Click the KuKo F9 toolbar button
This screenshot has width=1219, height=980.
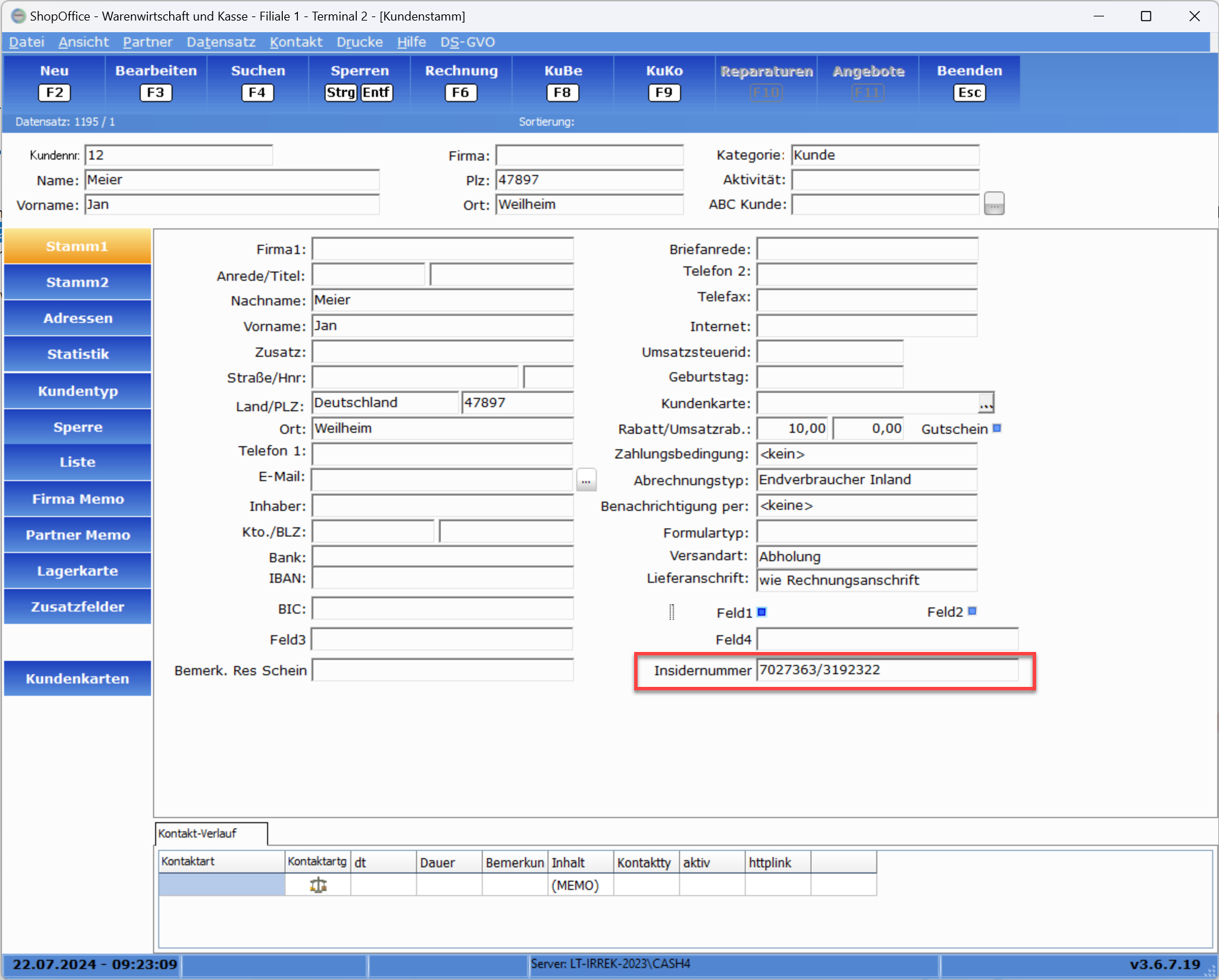[664, 82]
